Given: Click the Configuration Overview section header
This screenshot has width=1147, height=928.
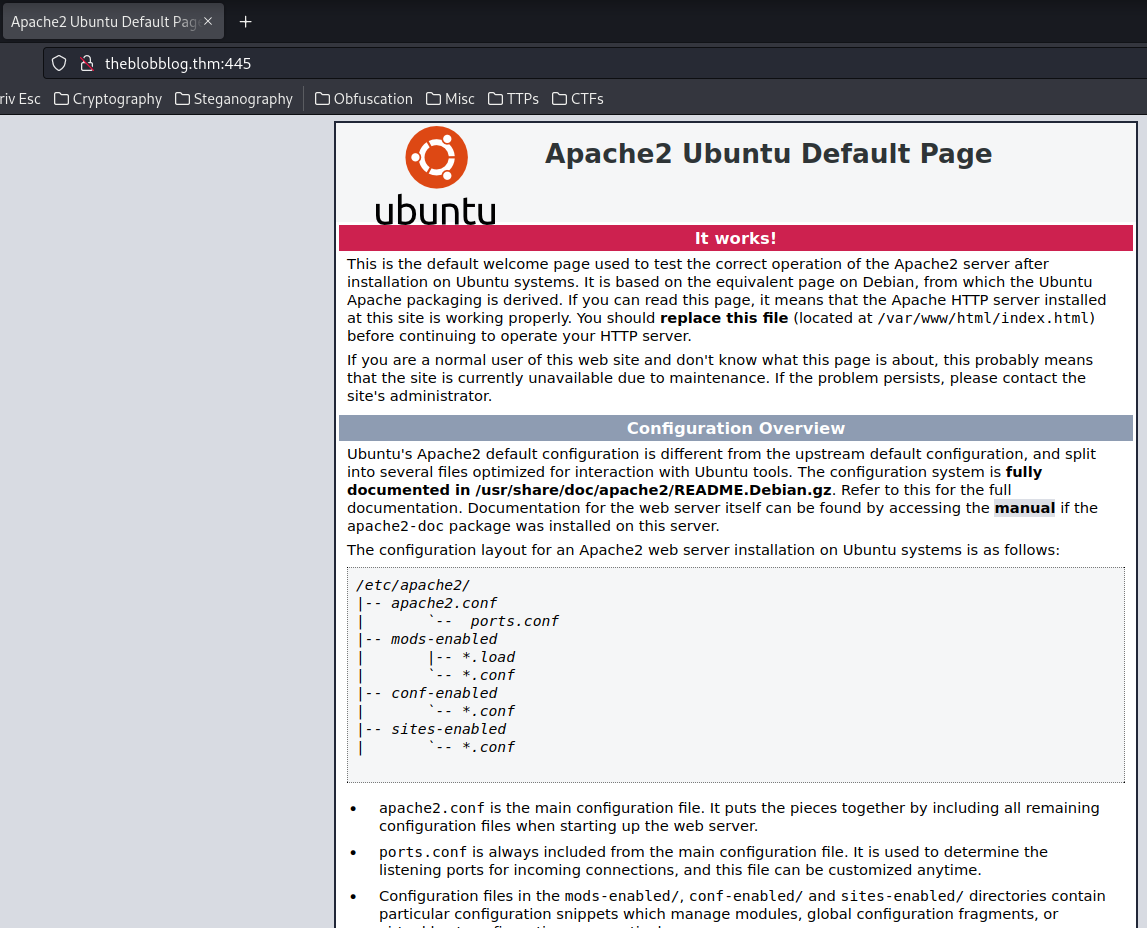Looking at the screenshot, I should [x=736, y=429].
